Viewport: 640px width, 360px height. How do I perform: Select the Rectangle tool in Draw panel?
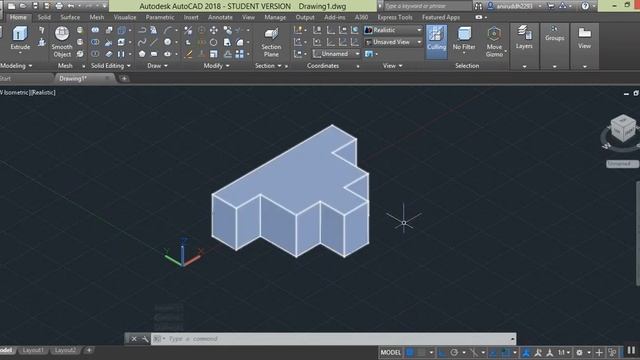(154, 54)
